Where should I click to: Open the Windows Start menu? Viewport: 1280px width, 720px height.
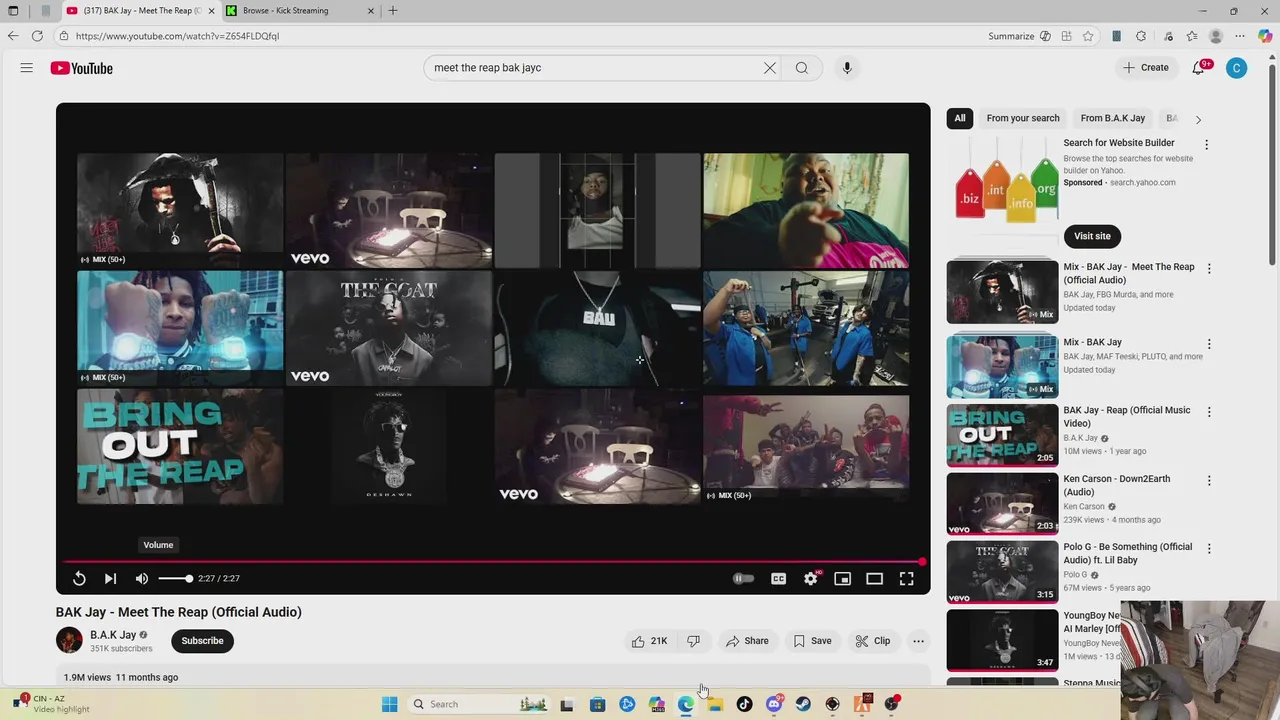(389, 704)
